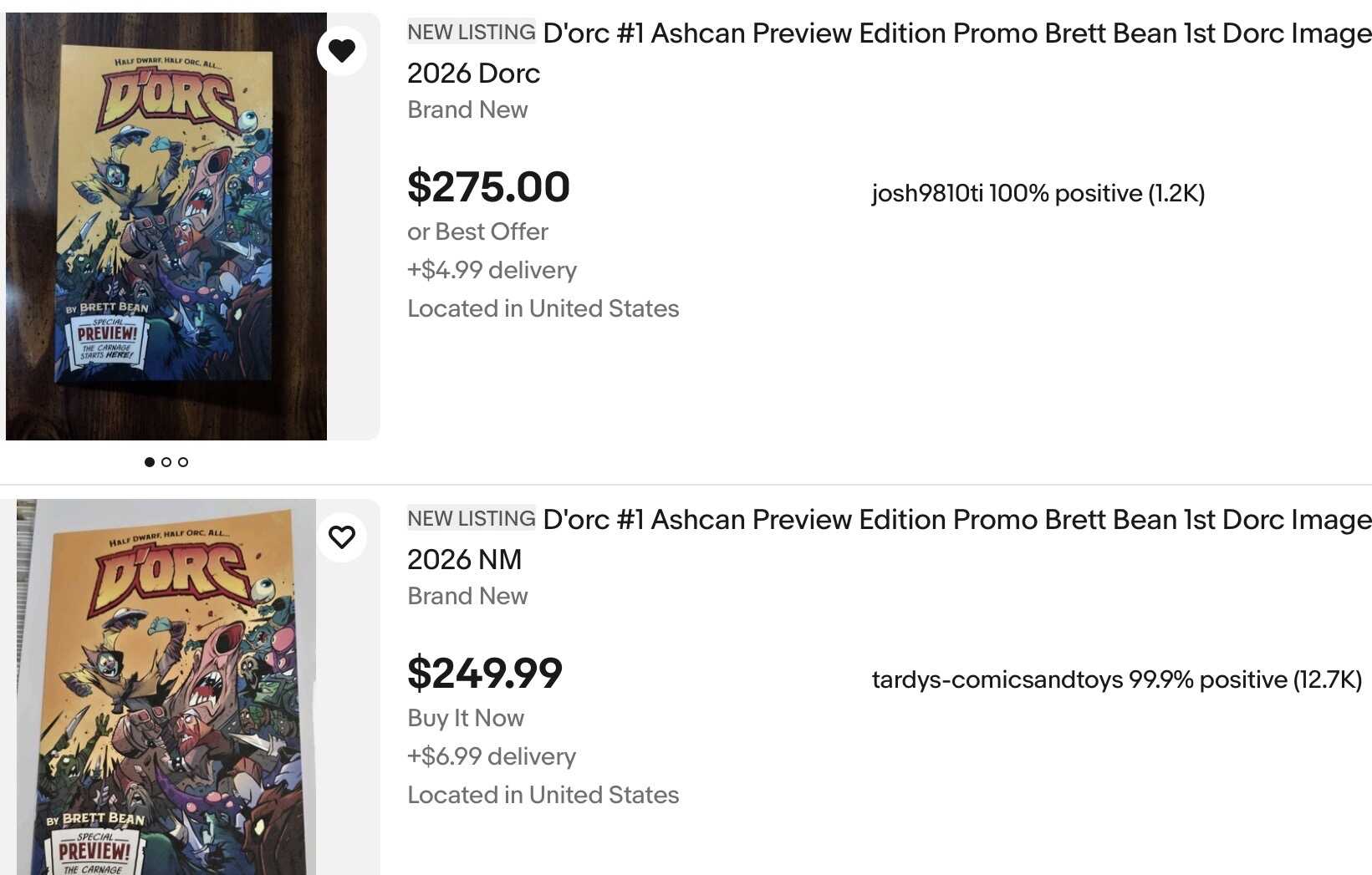Select the first image carousel dot
This screenshot has width=1372, height=875.
[x=150, y=462]
